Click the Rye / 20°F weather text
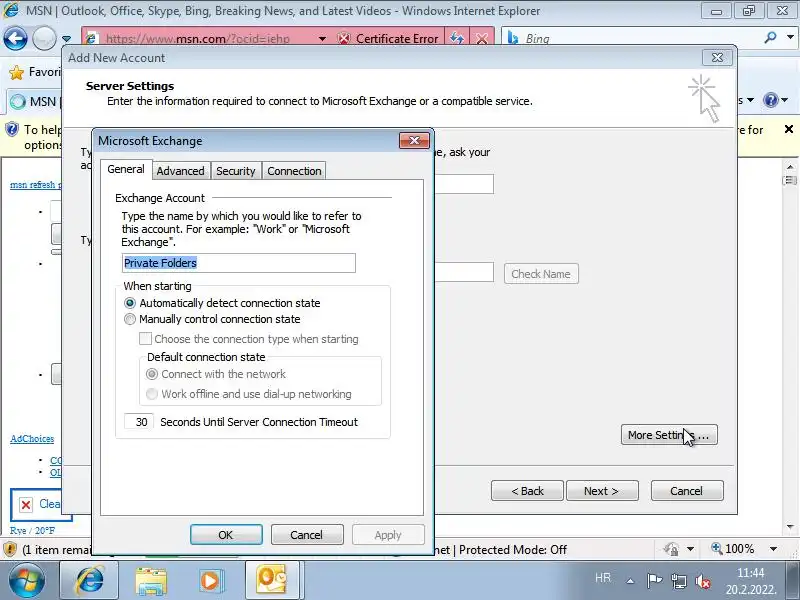This screenshot has width=800, height=600. pyautogui.click(x=32, y=531)
